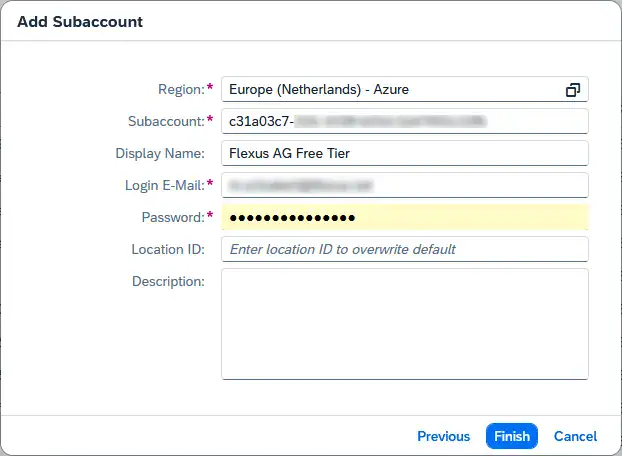622x456 pixels.
Task: Click the Region field showing Europe (Netherlands) - Azure
Action: pyautogui.click(x=390, y=90)
